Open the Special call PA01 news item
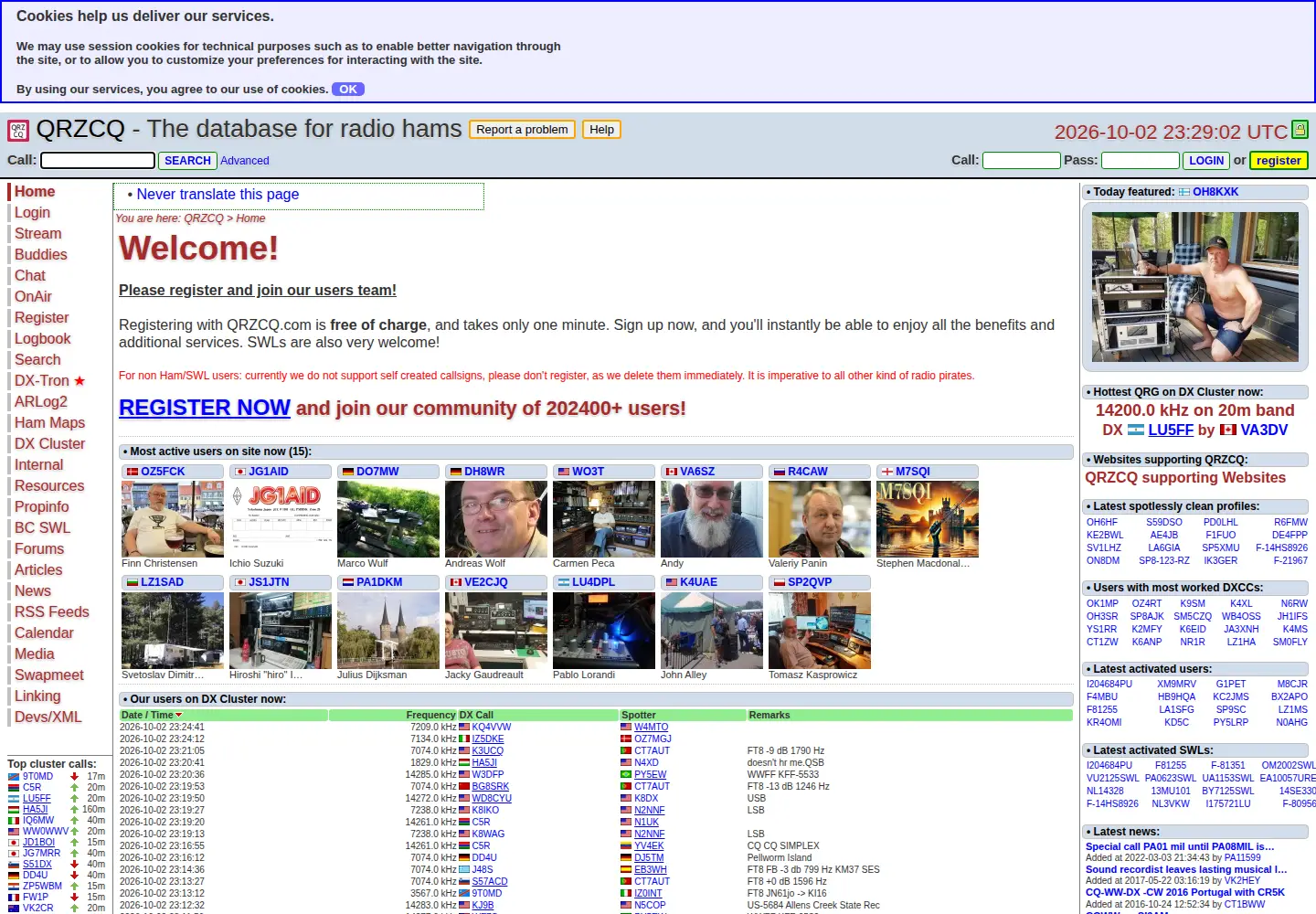 [x=1180, y=846]
